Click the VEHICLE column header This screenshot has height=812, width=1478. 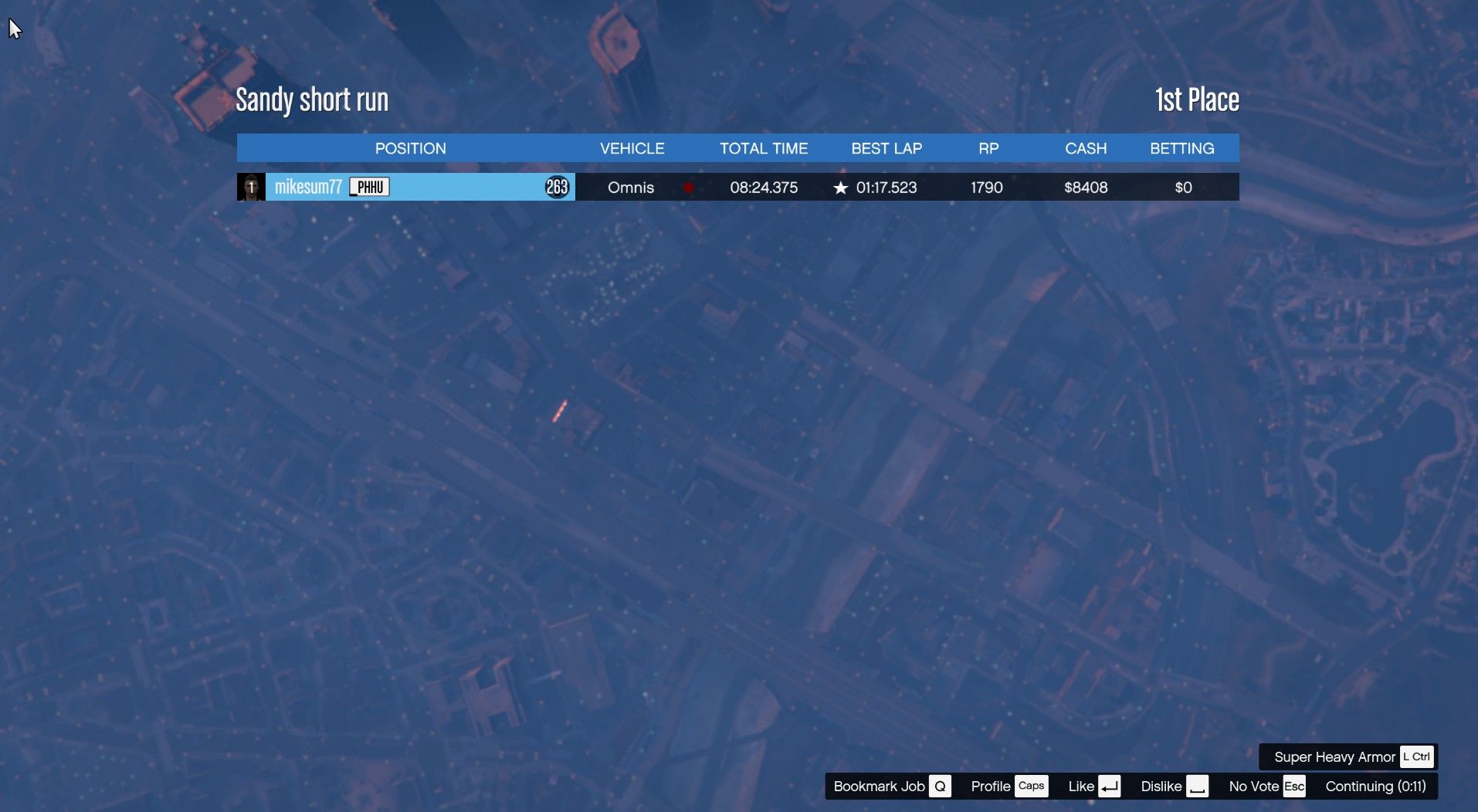(x=632, y=148)
